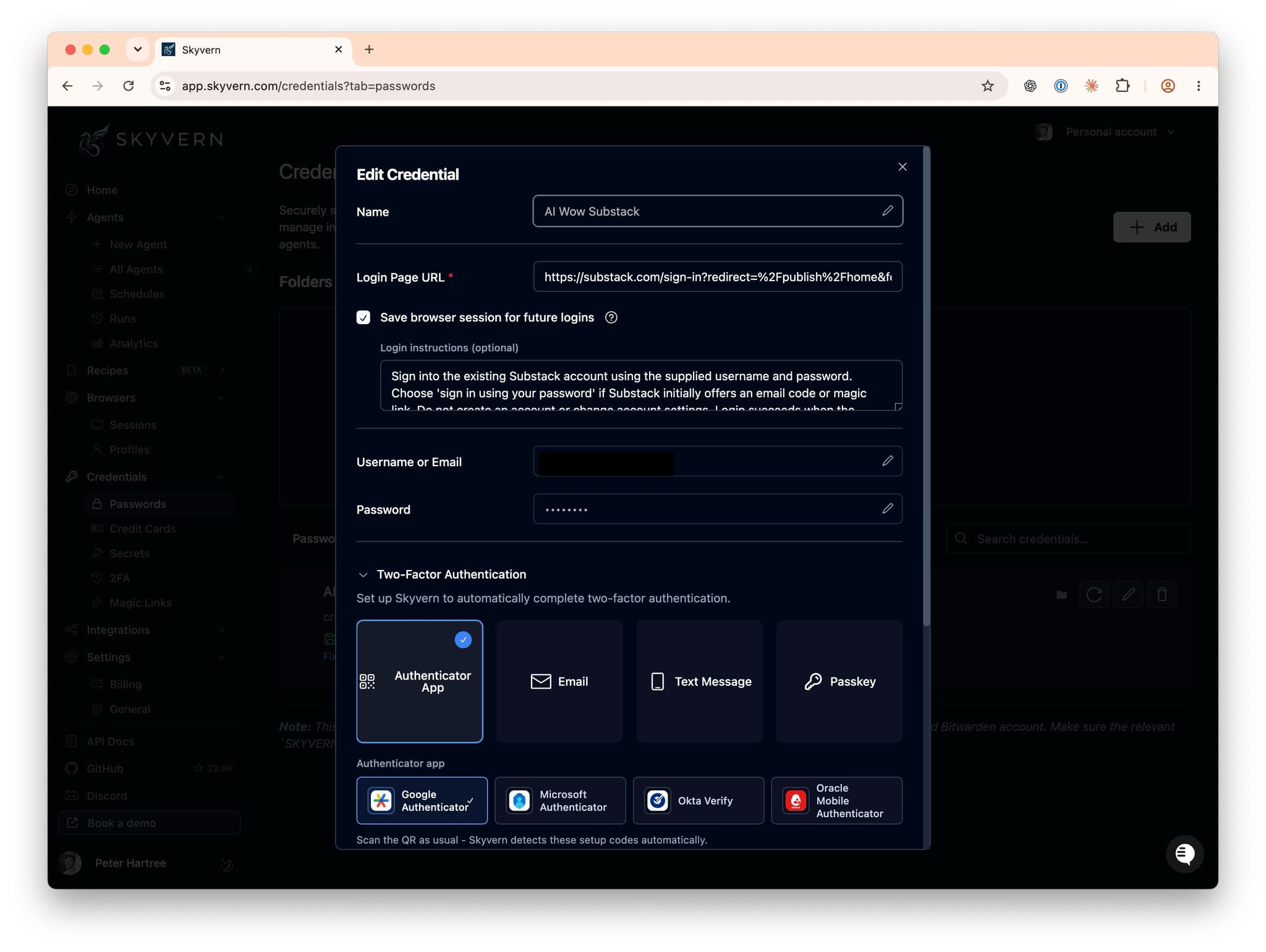This screenshot has height=952, width=1266.
Task: Toggle theme icon beside Peter Hartree
Action: [227, 865]
